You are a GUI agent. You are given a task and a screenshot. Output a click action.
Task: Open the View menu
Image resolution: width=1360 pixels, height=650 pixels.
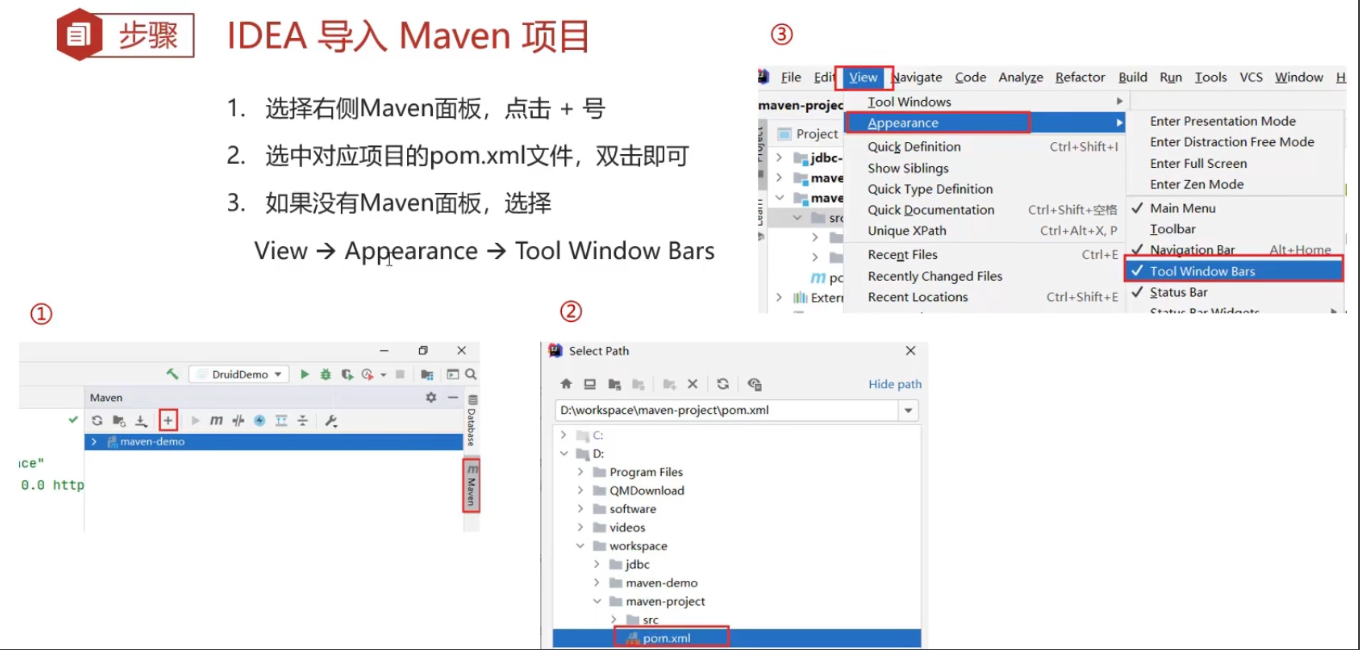[x=863, y=77]
